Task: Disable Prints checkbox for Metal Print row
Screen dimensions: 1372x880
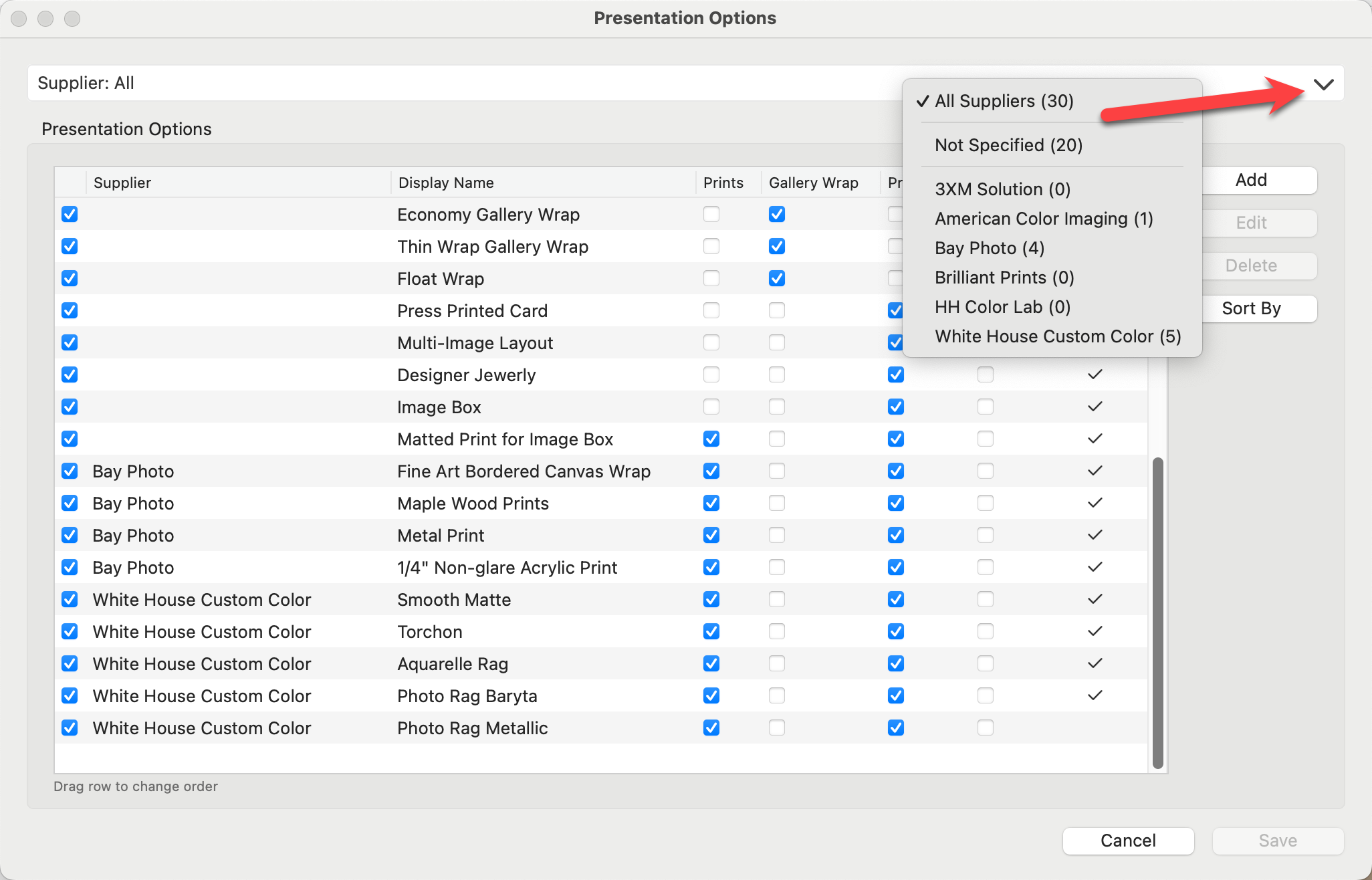Action: pos(711,535)
